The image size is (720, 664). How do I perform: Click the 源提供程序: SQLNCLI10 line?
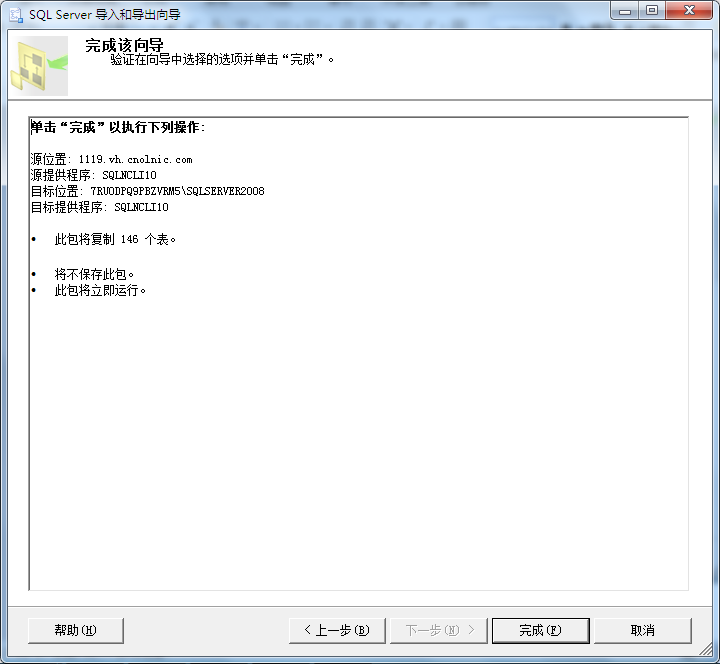(94, 175)
